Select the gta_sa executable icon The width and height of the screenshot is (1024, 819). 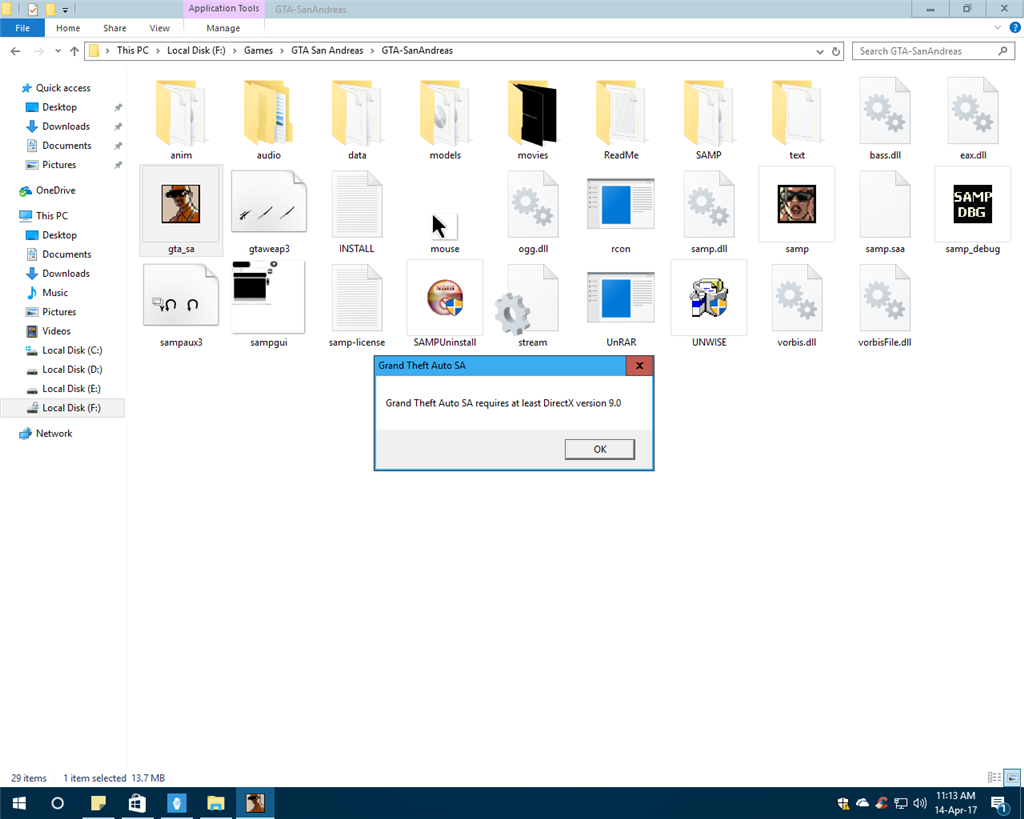pos(181,204)
